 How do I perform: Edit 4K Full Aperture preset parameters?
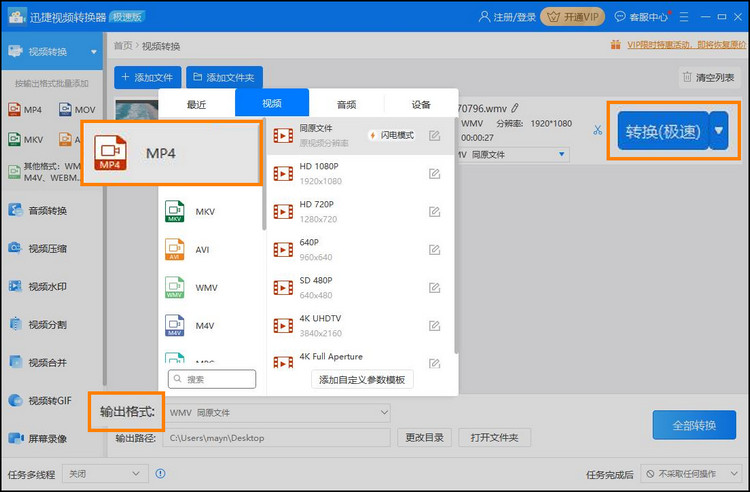point(434,363)
